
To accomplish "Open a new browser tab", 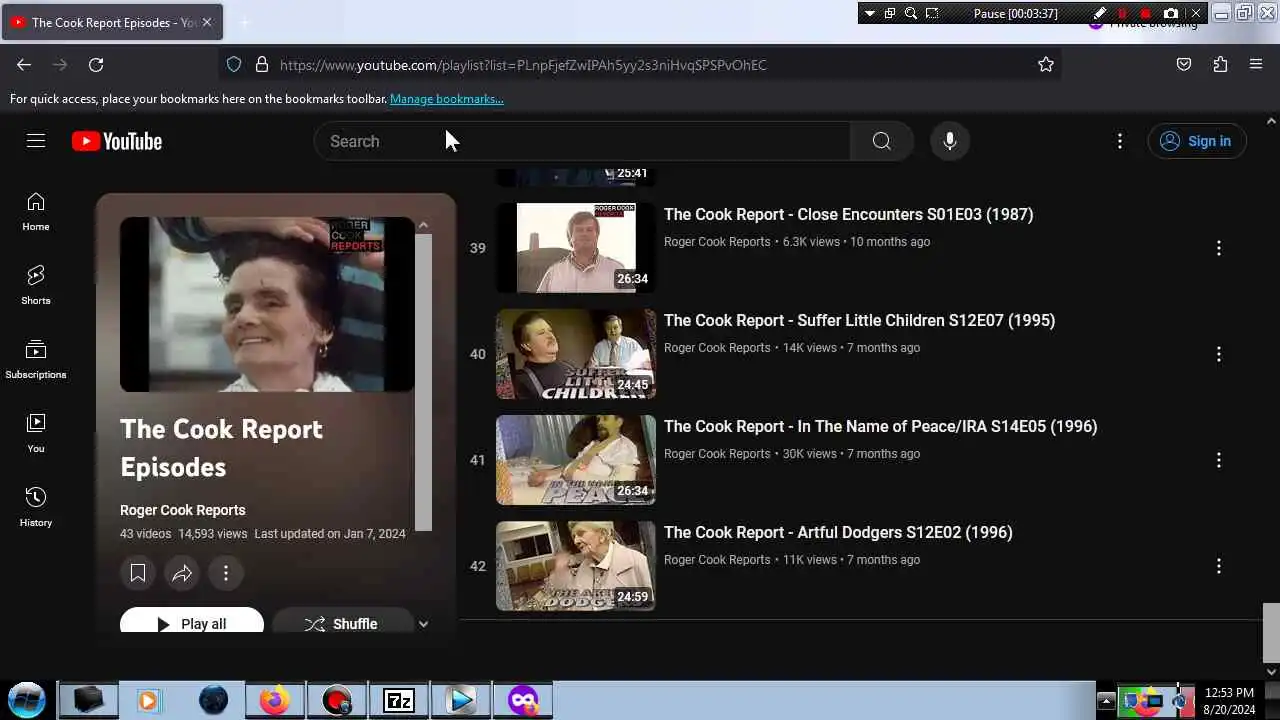I will (244, 22).
